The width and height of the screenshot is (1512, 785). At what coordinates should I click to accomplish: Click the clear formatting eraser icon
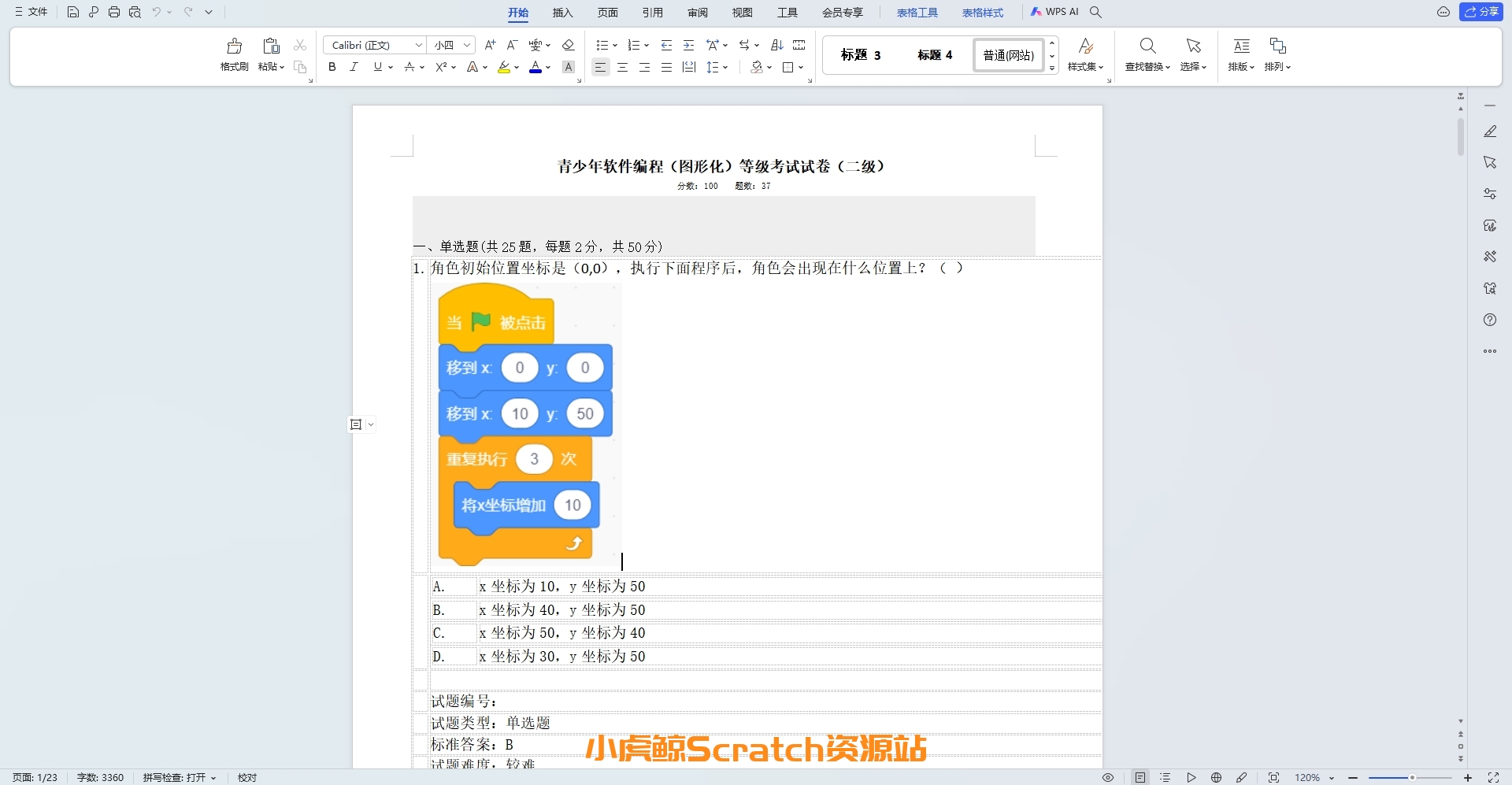coord(569,45)
